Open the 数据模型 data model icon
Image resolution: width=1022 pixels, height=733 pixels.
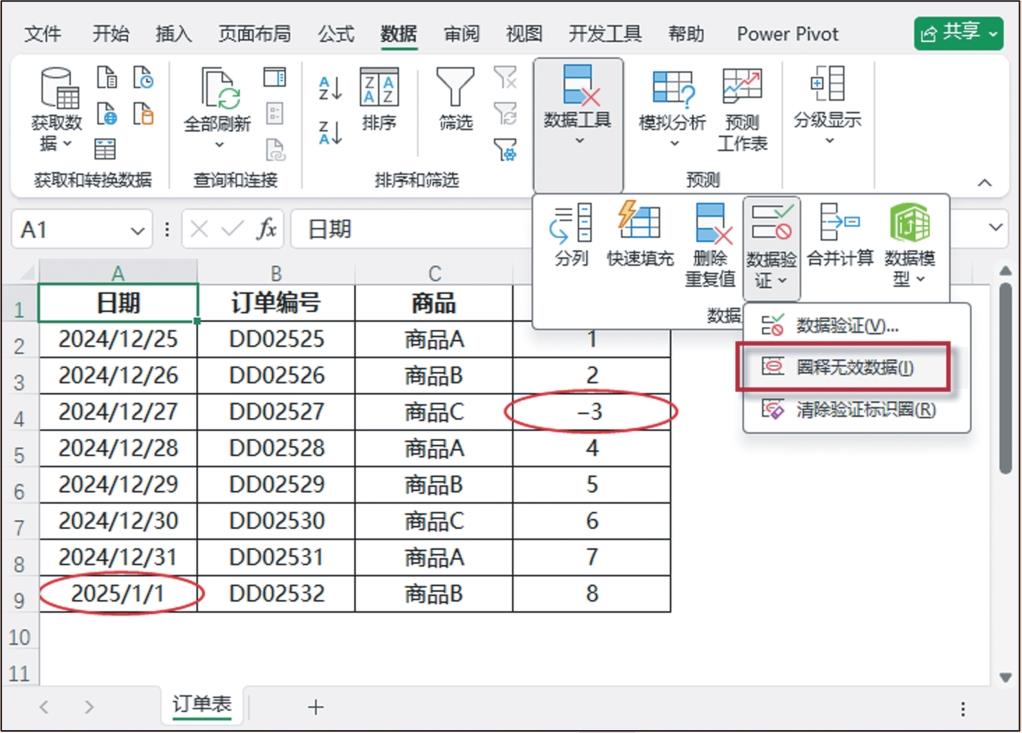(x=909, y=222)
